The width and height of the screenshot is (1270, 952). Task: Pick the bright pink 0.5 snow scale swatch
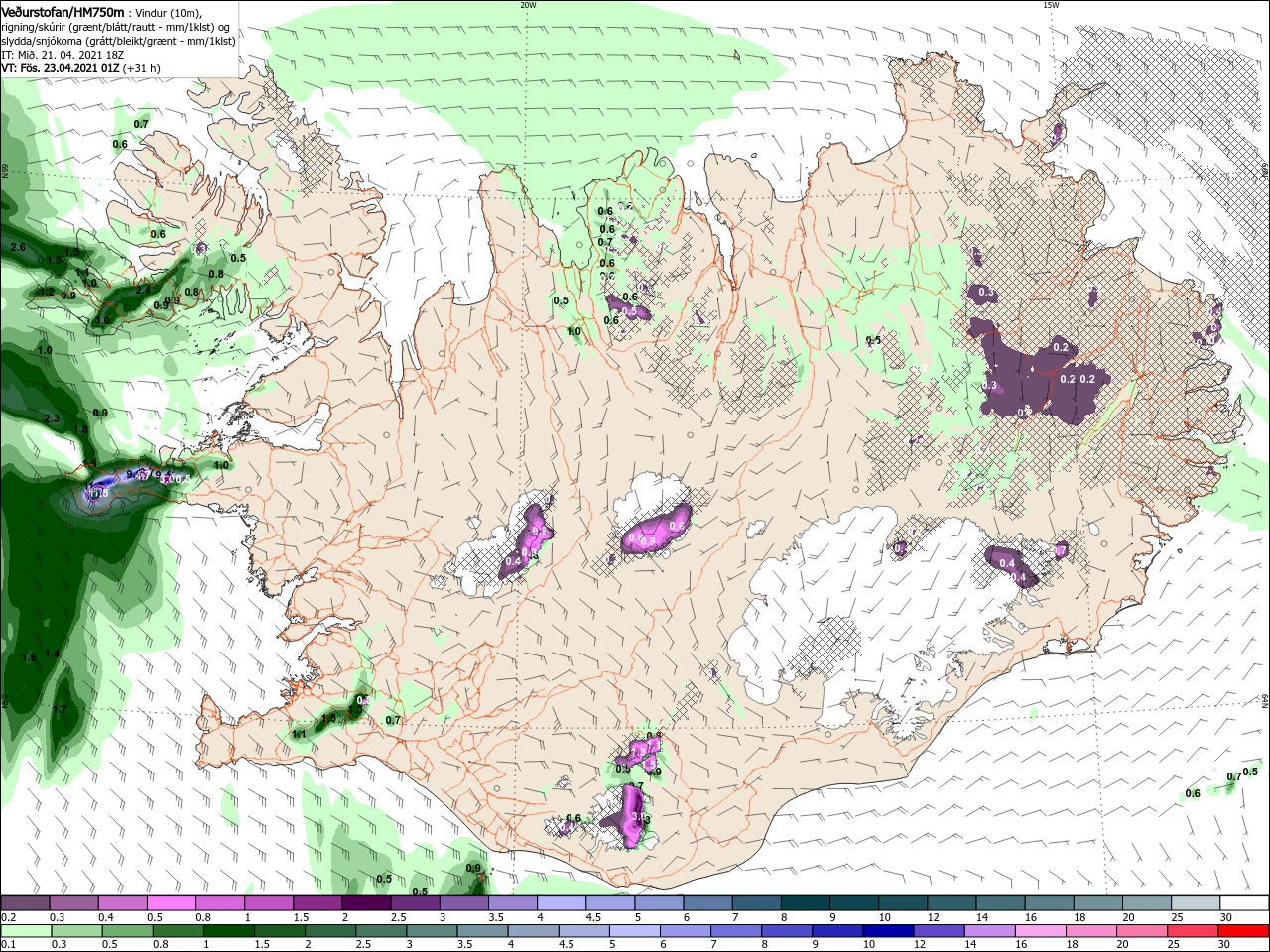click(x=171, y=903)
